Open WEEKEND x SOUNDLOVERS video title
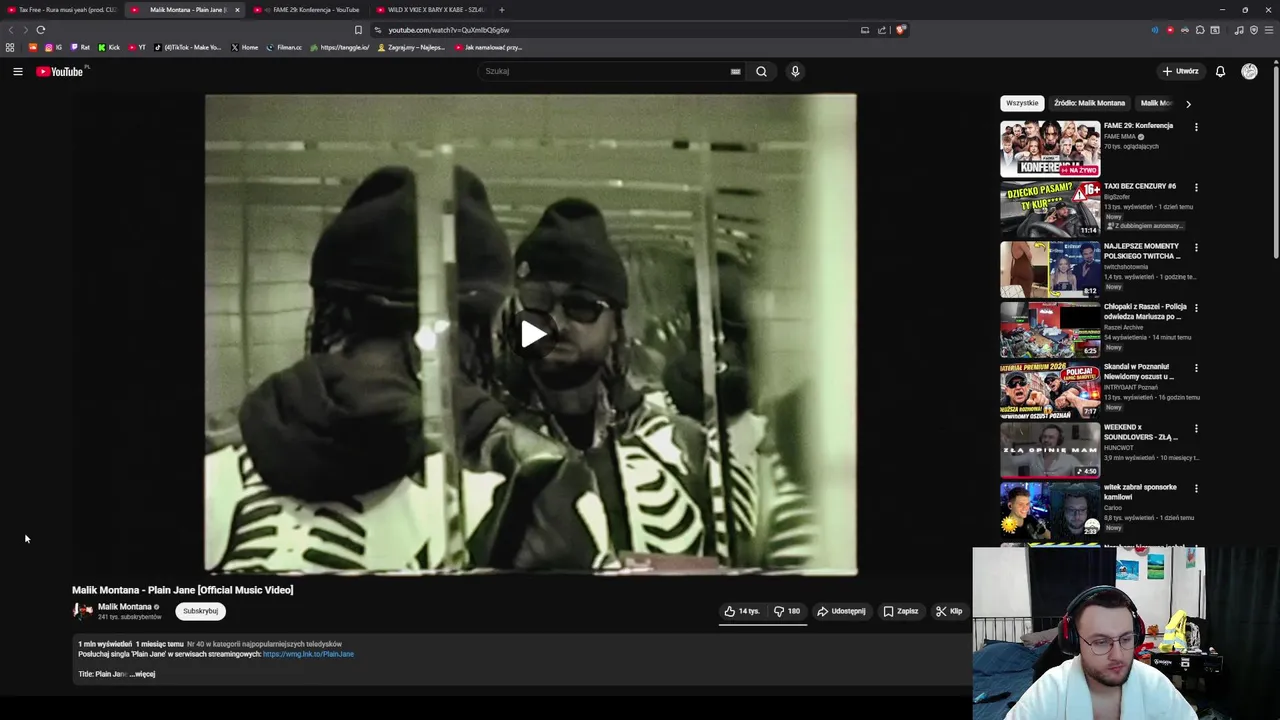Viewport: 1280px width, 720px height. coord(1142,432)
